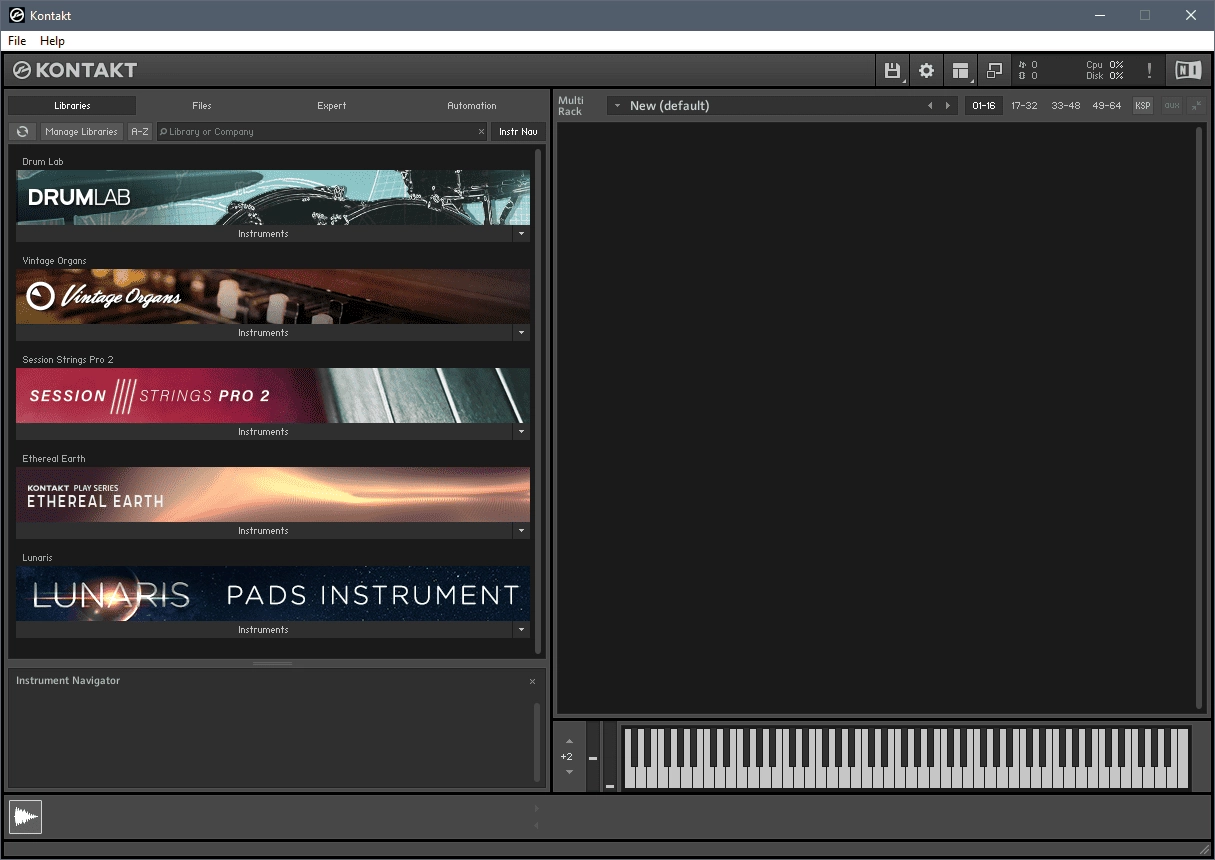Toggle minimized rack view icon
The height and width of the screenshot is (860, 1215).
(994, 70)
